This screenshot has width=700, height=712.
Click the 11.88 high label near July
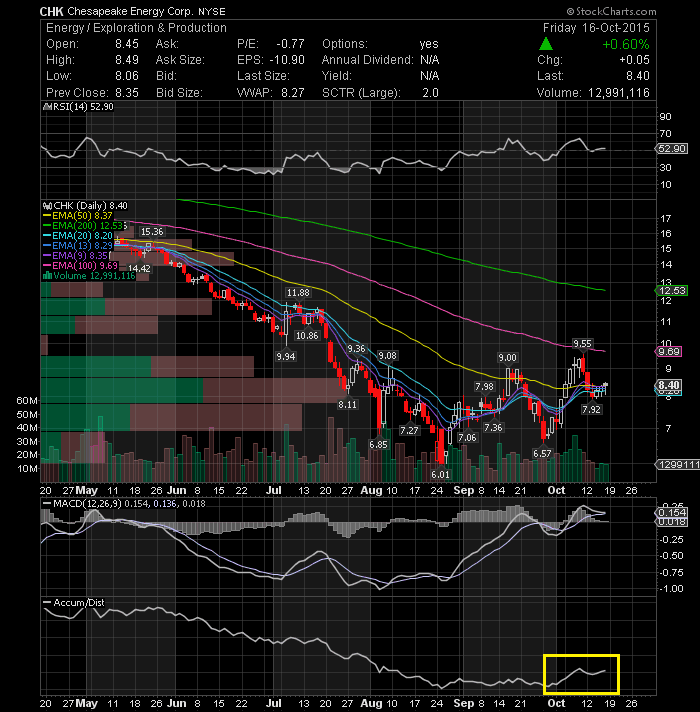click(298, 292)
